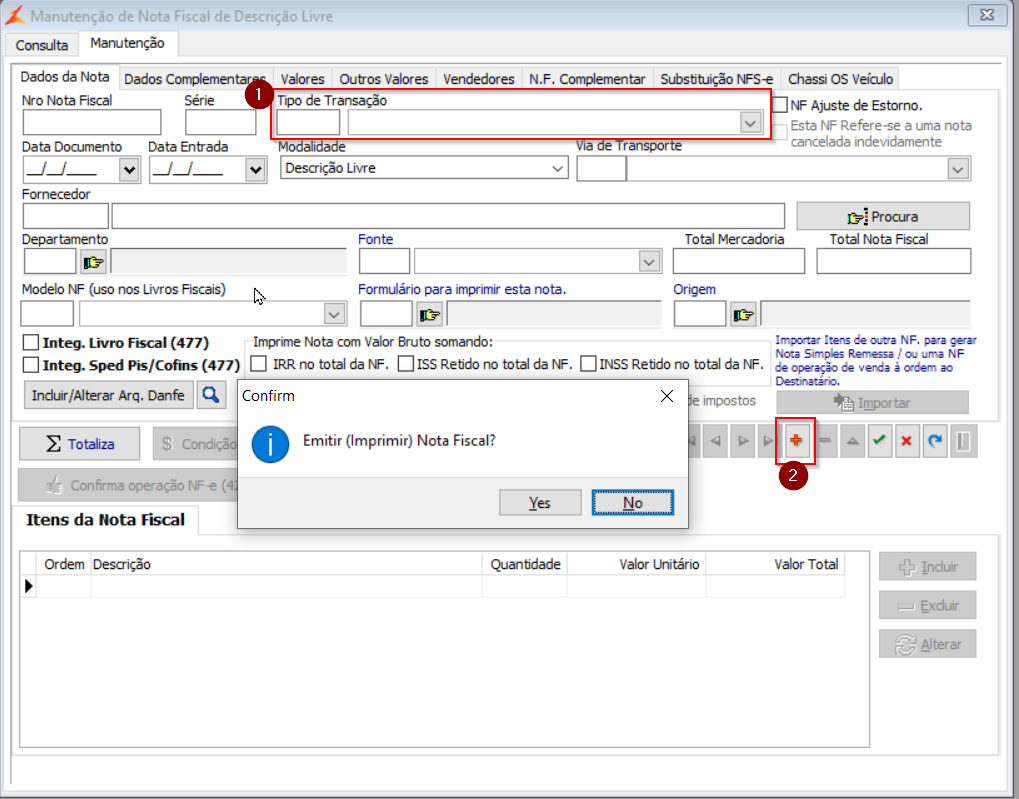Close the Confirm dialog with X
The image size is (1019, 799).
(x=667, y=396)
